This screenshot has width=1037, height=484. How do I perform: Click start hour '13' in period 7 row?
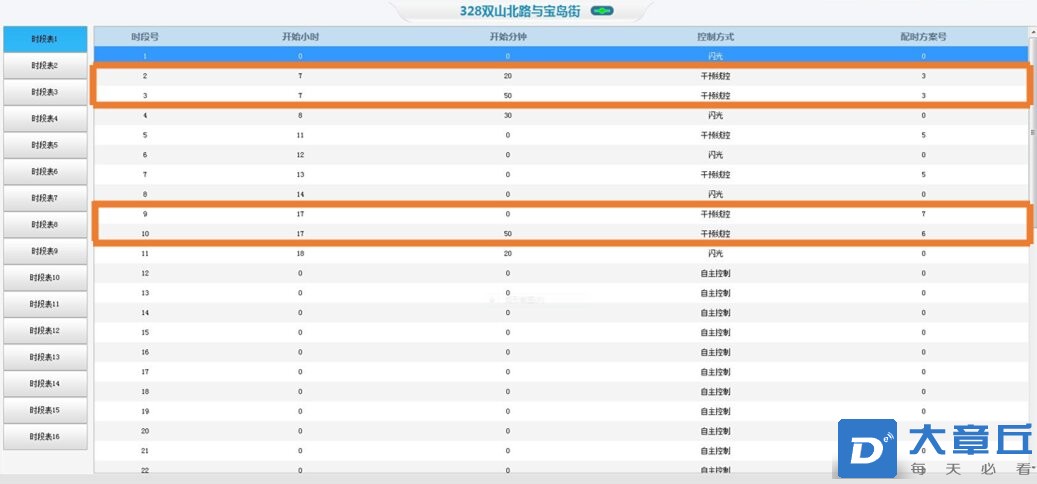click(300, 175)
